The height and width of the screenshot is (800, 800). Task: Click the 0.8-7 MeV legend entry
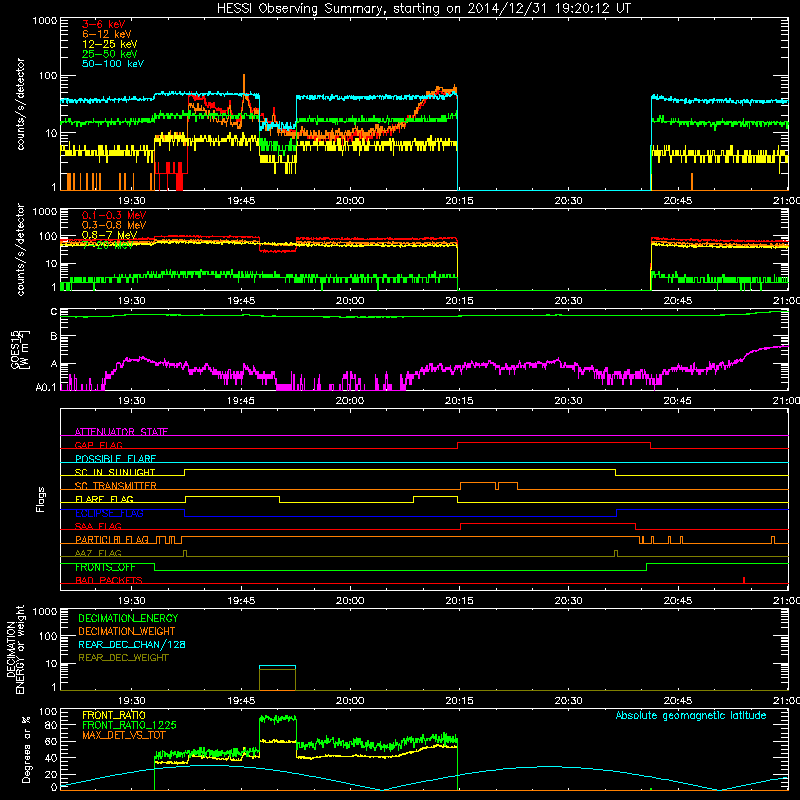tap(109, 235)
